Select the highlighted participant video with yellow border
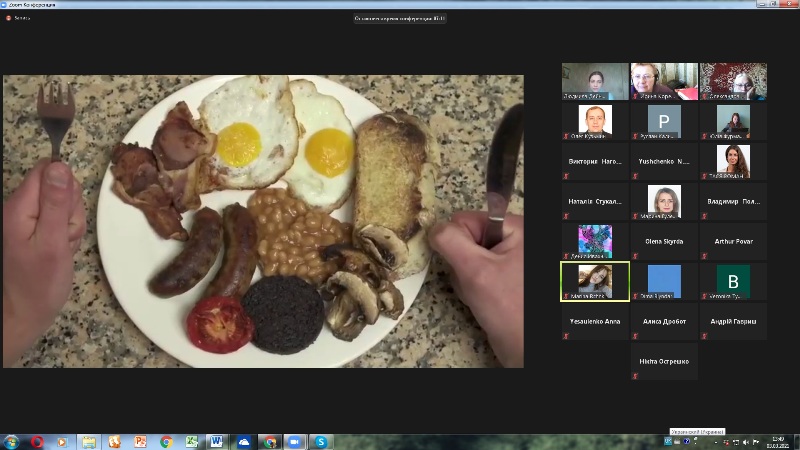This screenshot has width=800, height=450. click(x=595, y=281)
